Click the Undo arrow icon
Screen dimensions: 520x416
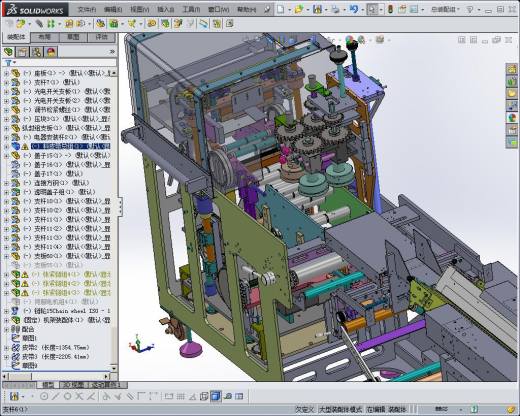(353, 10)
